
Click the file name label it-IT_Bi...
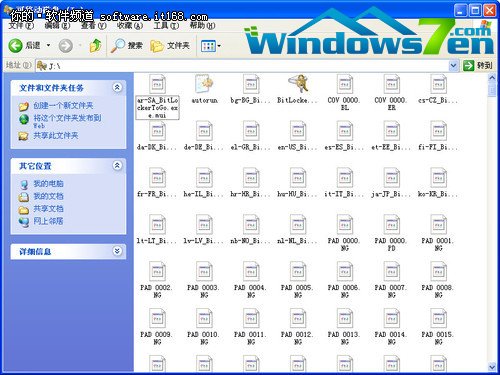pyautogui.click(x=344, y=194)
